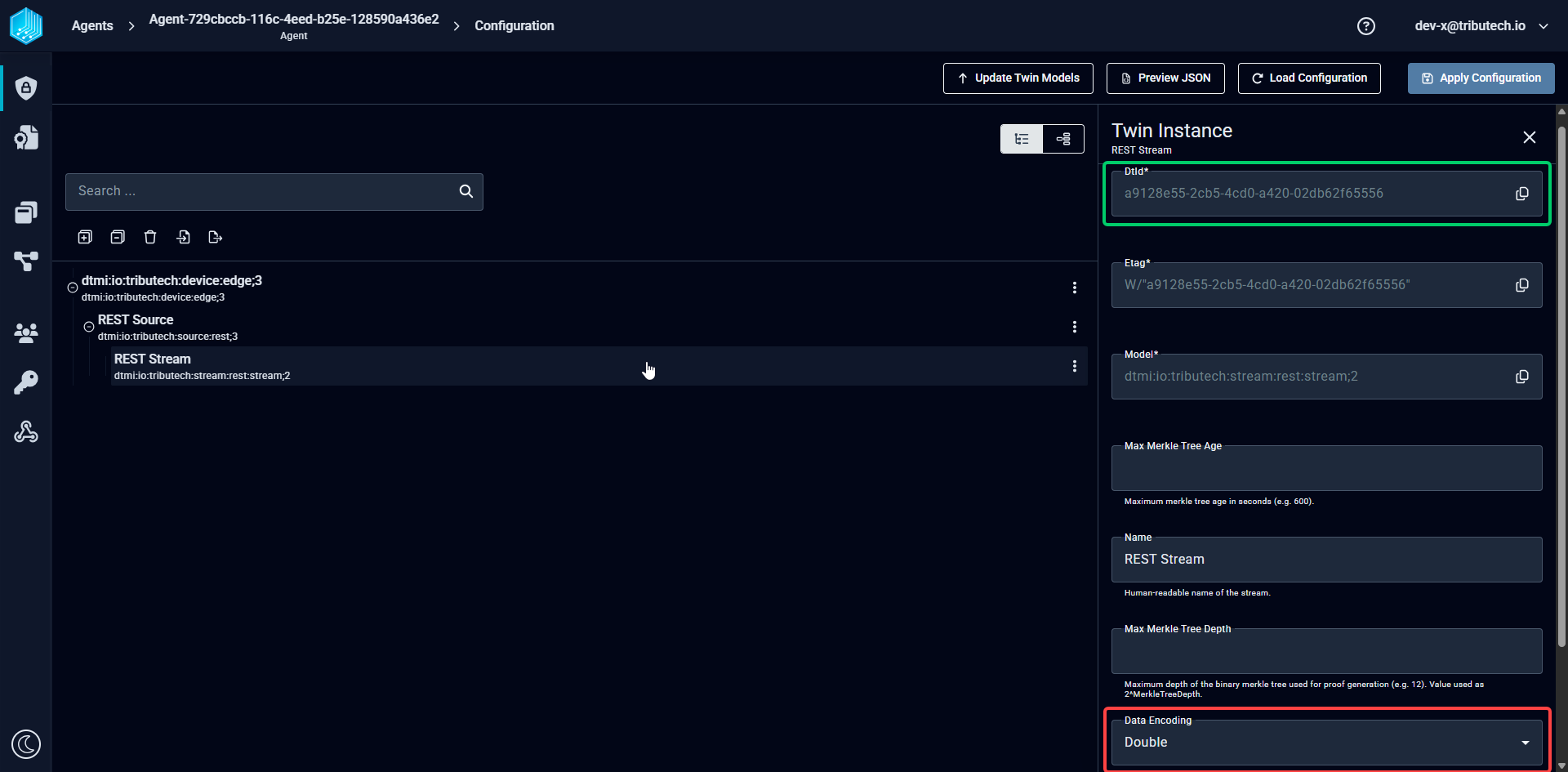Open dev-x@tributech.io account dropdown

[1481, 26]
